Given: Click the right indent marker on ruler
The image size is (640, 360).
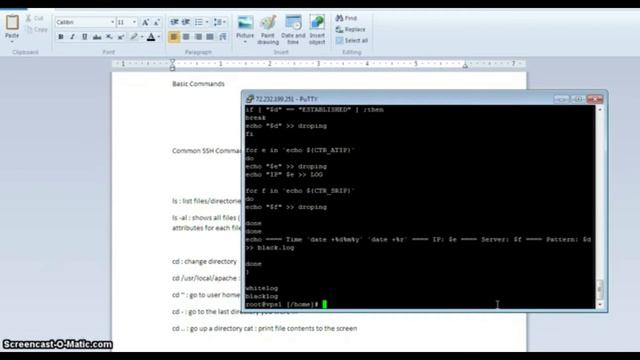Looking at the screenshot, I should [465, 65].
